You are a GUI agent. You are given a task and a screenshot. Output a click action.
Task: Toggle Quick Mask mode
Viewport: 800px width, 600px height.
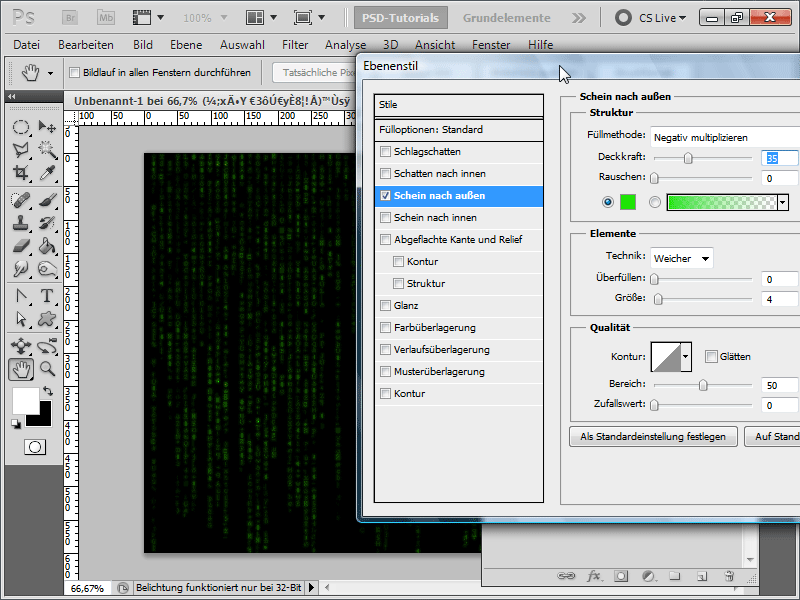[x=35, y=447]
